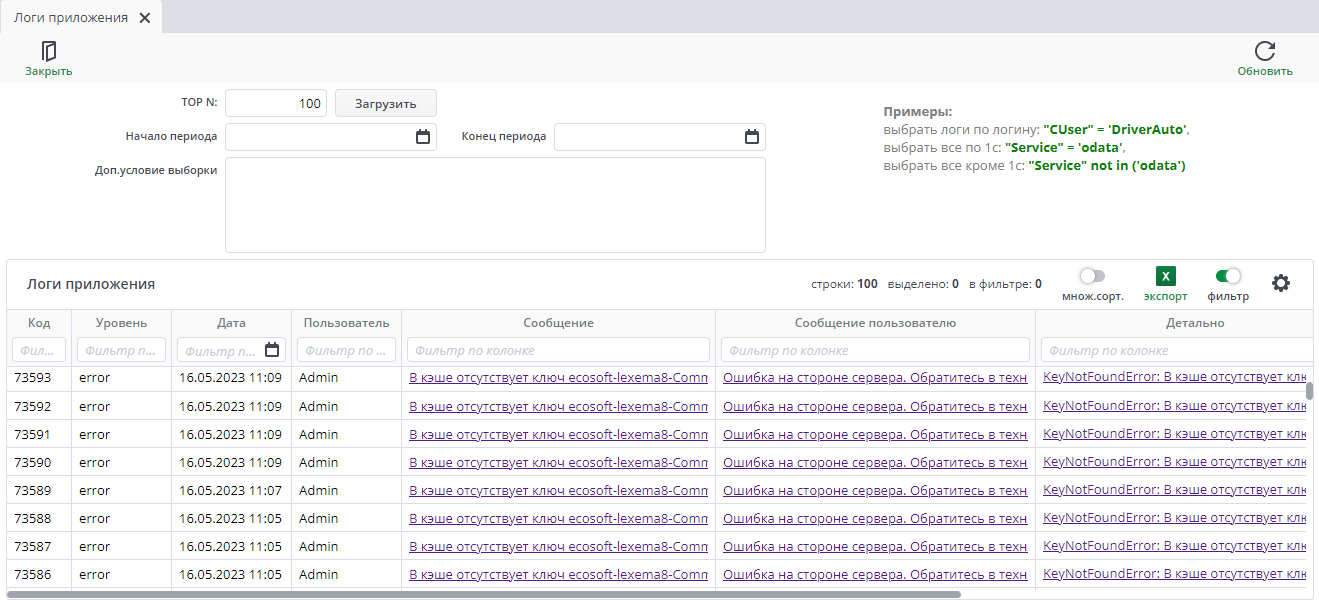Screen dimensions: 1319x603
Task: Open calendar for Конец периода
Action: (x=752, y=137)
